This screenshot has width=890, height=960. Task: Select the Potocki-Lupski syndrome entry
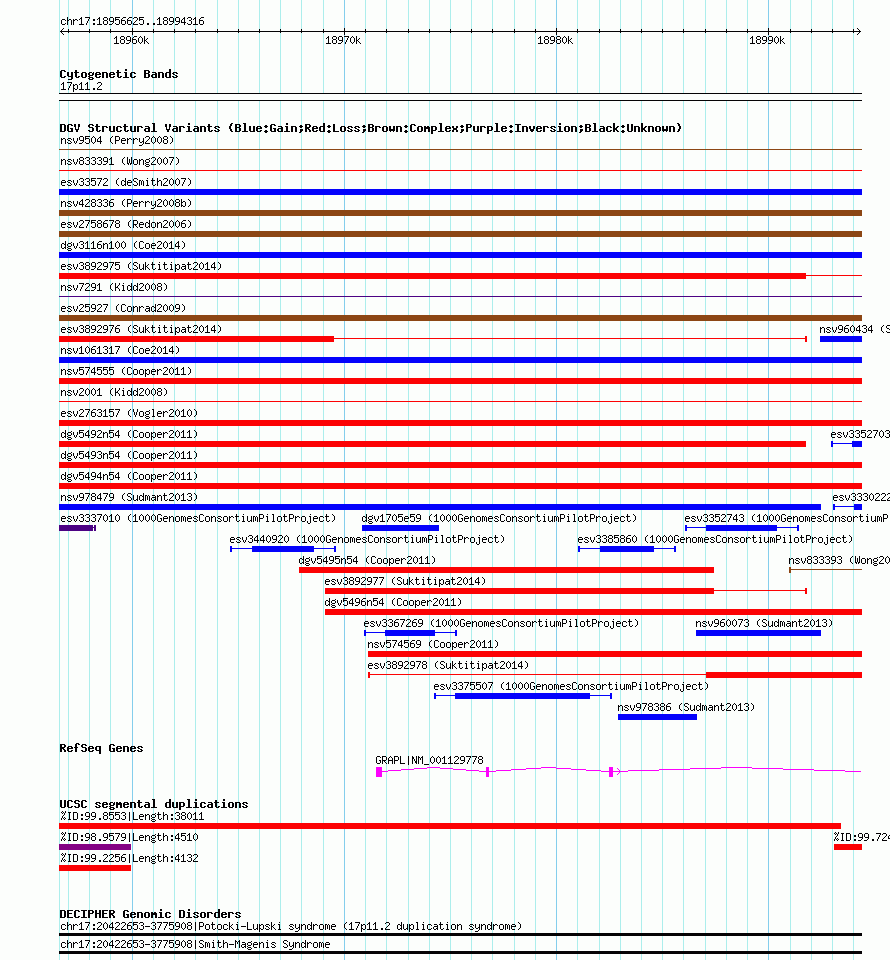click(x=291, y=926)
